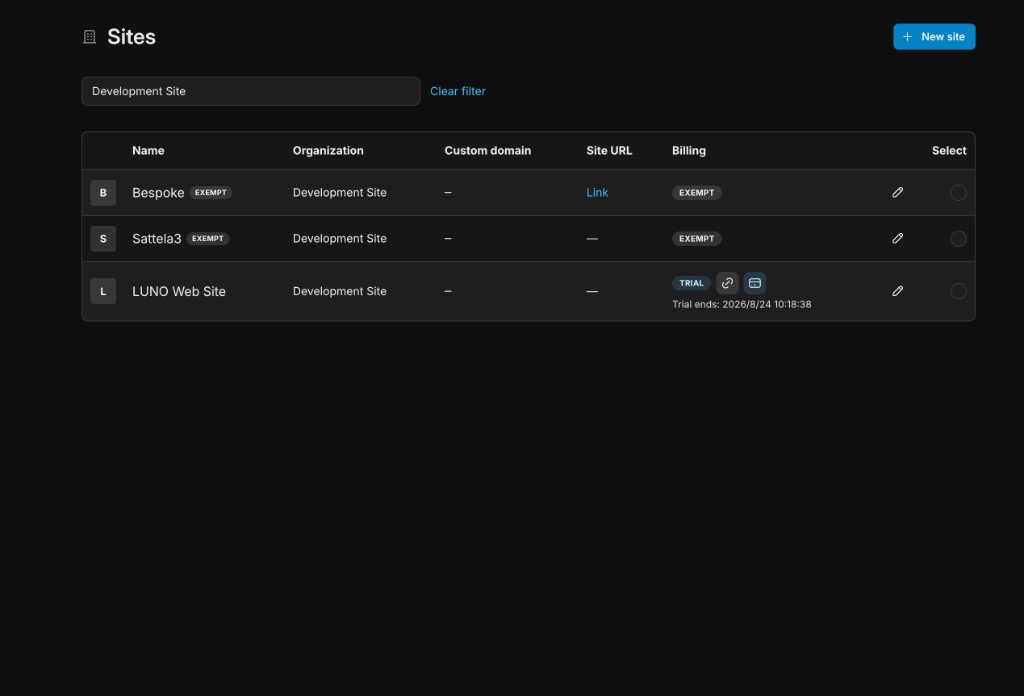This screenshot has height=696, width=1024.
Task: Create a new site with New site button
Action: coord(934,37)
